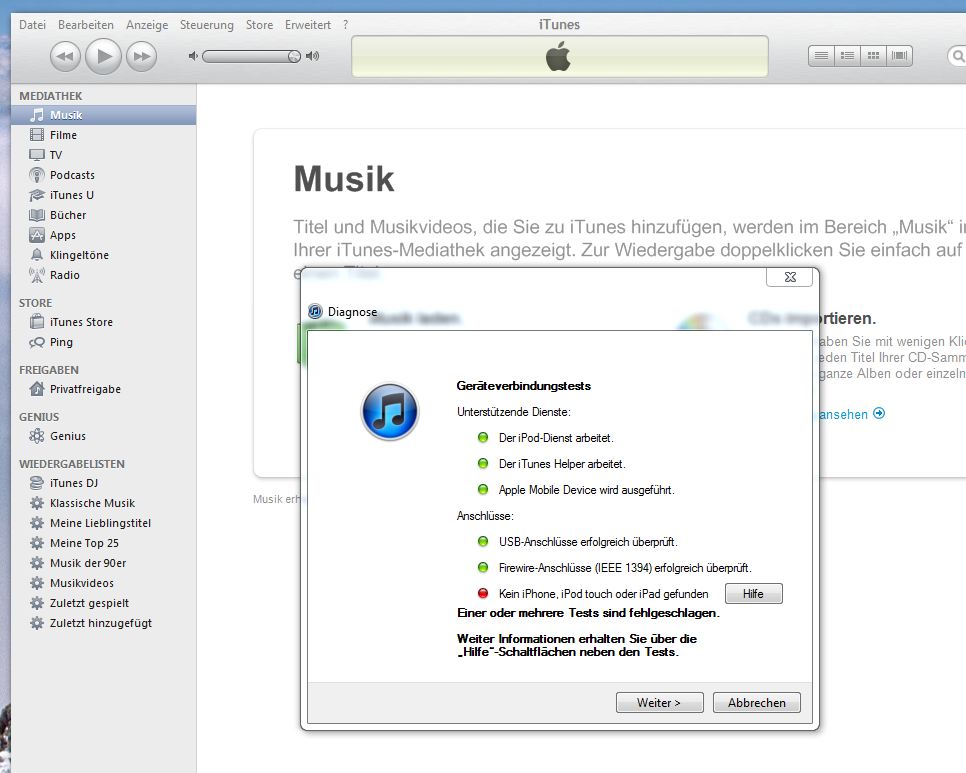
Task: Open the iTunes Store entry
Action: tap(104, 322)
